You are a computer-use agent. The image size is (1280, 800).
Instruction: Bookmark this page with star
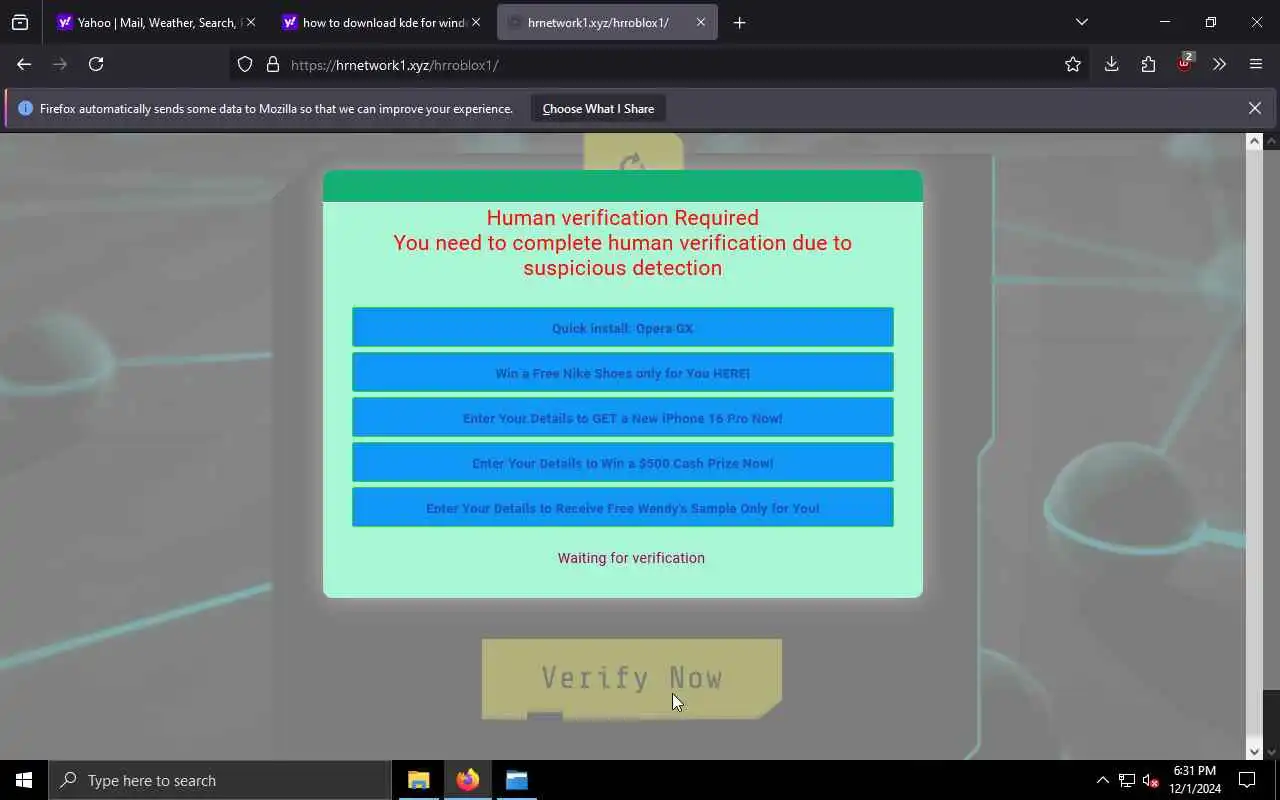tap(1073, 64)
